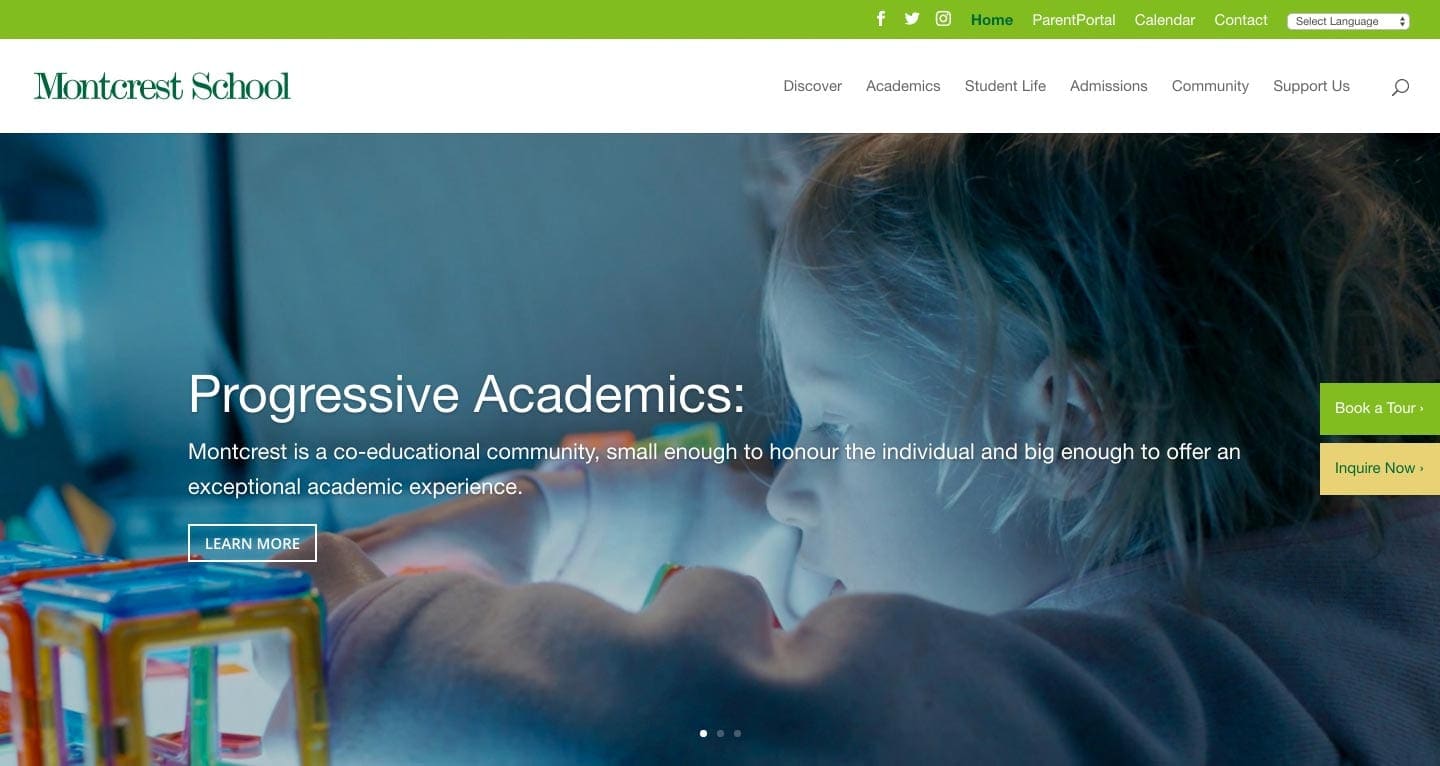This screenshot has width=1440, height=766.
Task: Open the Select Language dropdown
Action: click(1348, 21)
